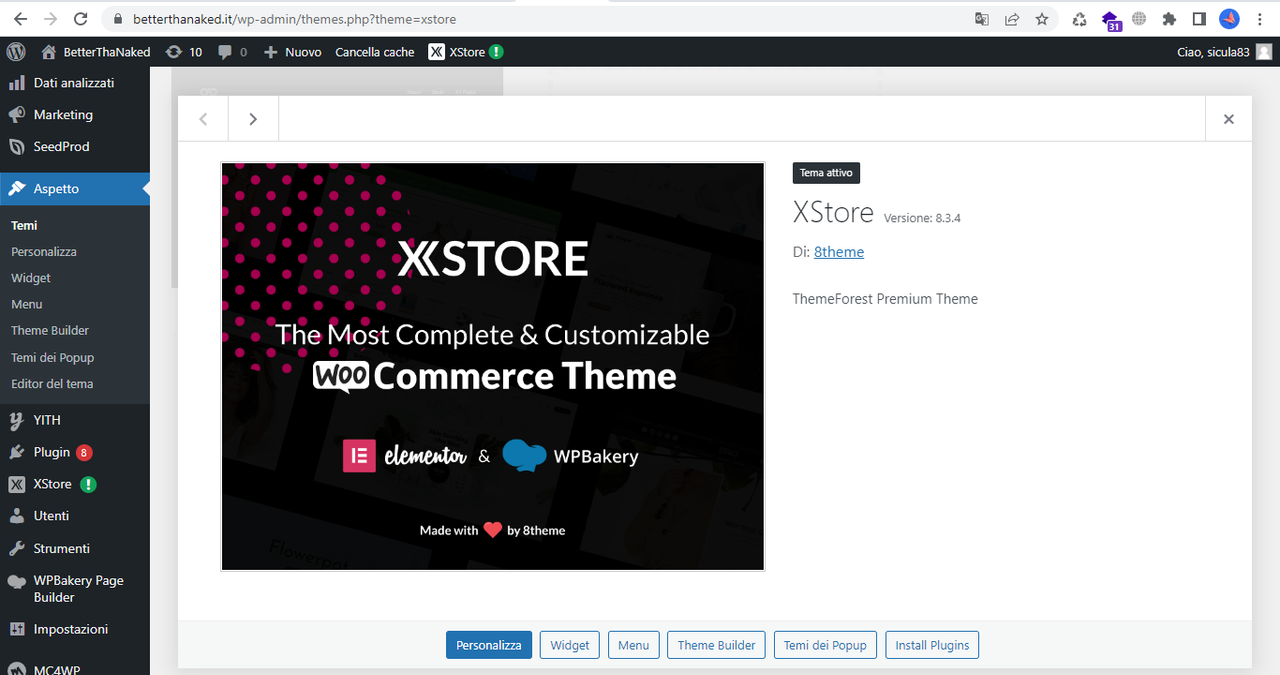Click the Menu button in footer
This screenshot has height=675, width=1280.
coord(633,645)
